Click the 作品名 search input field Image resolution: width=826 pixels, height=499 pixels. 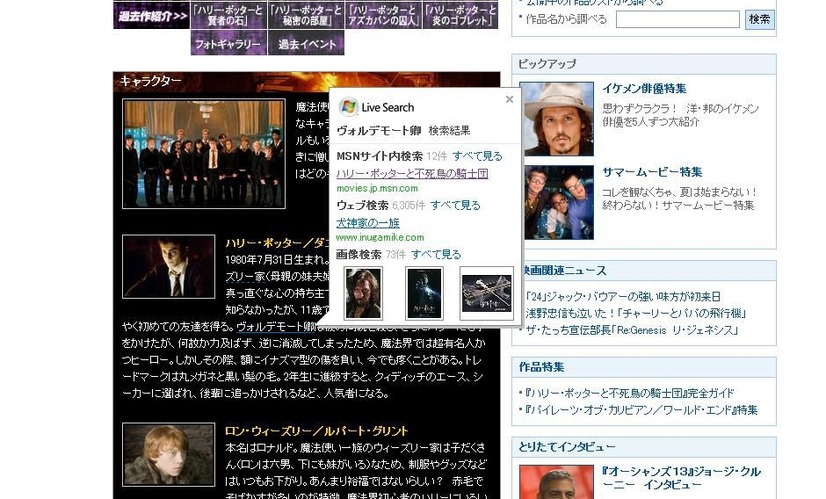pos(677,19)
